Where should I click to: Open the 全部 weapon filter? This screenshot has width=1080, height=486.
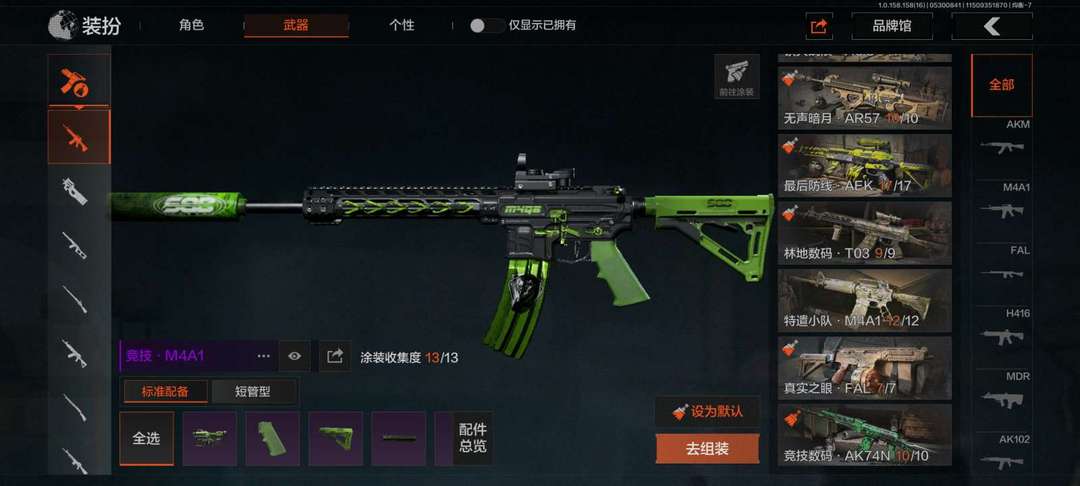1001,85
